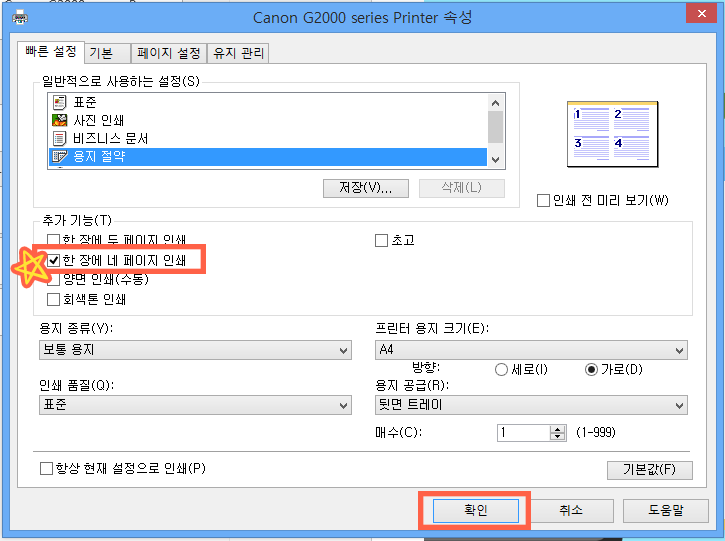Check 항상 현재 설정으로 인쇄(P)
Image resolution: width=725 pixels, height=541 pixels.
pyautogui.click(x=46, y=469)
